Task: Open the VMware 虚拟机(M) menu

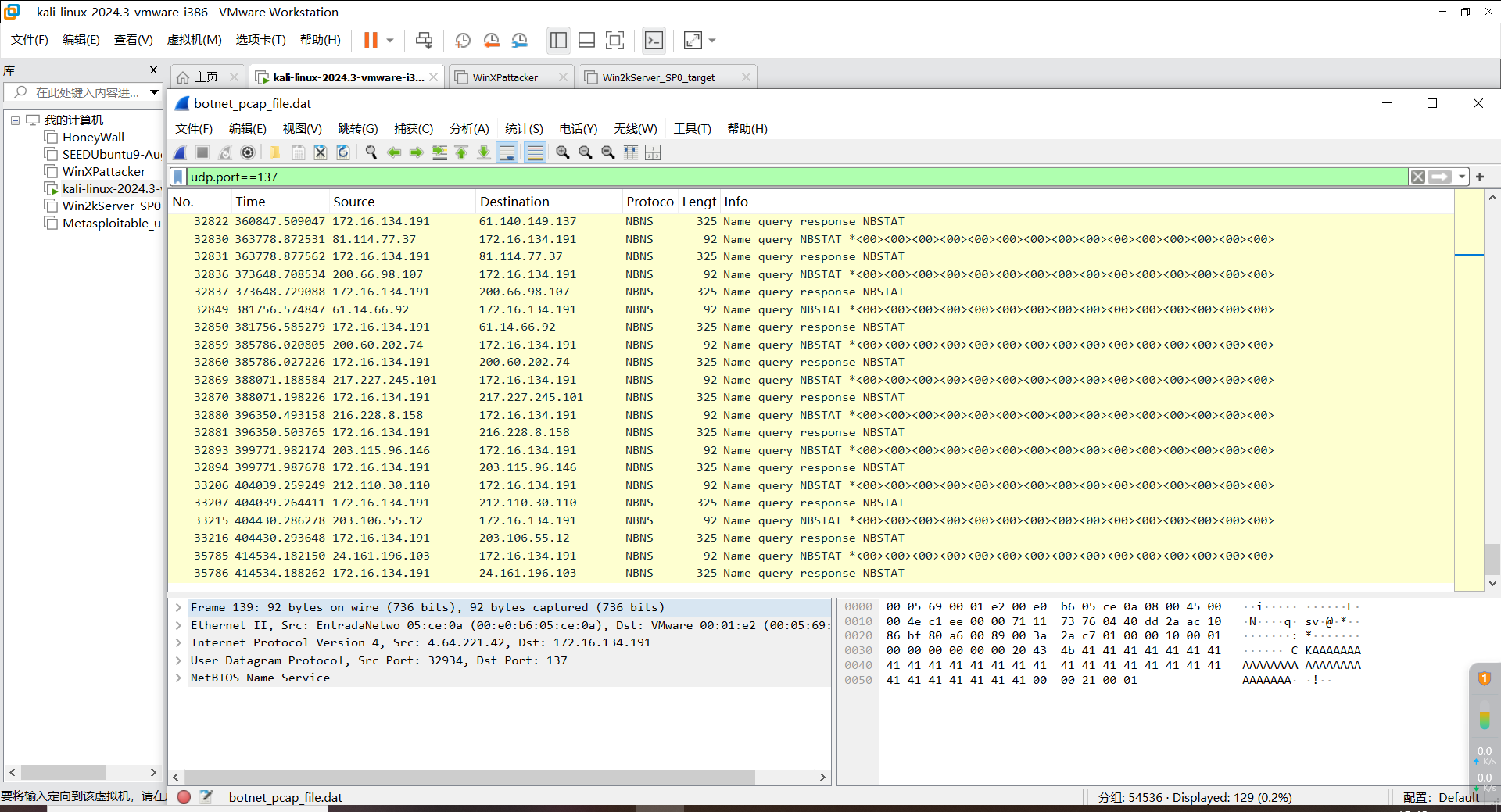Action: coord(194,40)
